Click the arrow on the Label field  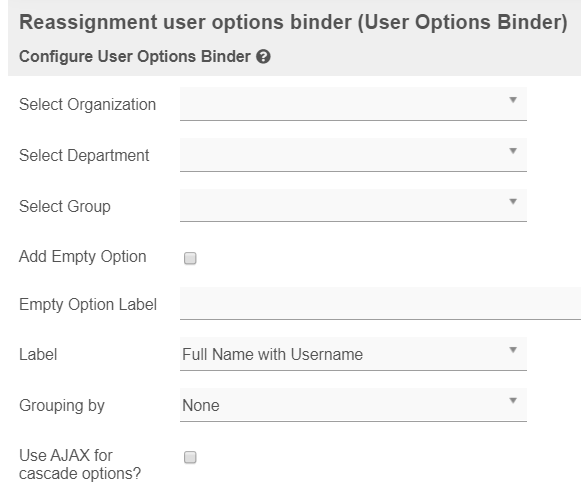tap(513, 350)
